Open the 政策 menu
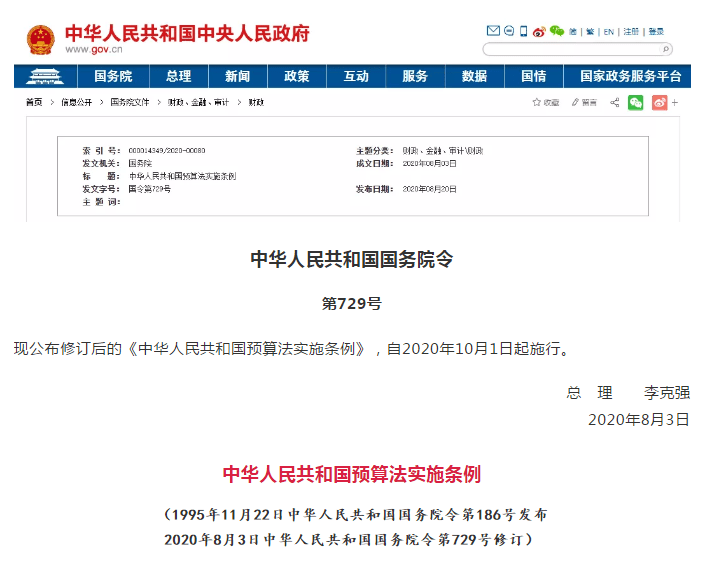Screen dimensions: 708x567 point(297,76)
